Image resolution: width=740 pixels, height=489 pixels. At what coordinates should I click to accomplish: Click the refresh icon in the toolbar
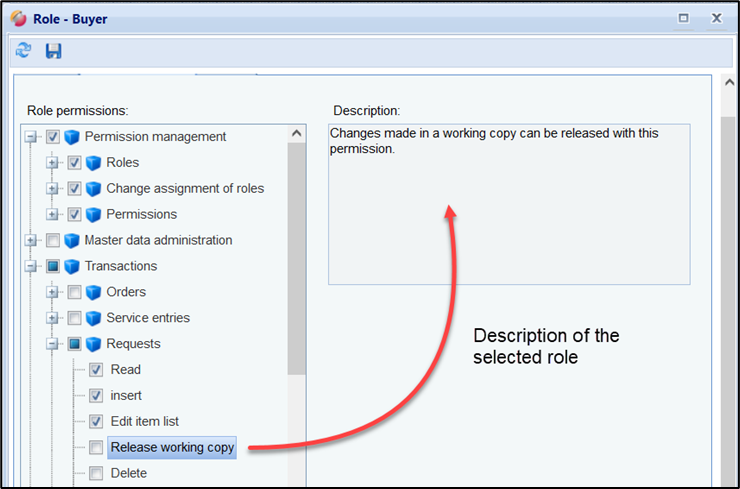click(23, 51)
